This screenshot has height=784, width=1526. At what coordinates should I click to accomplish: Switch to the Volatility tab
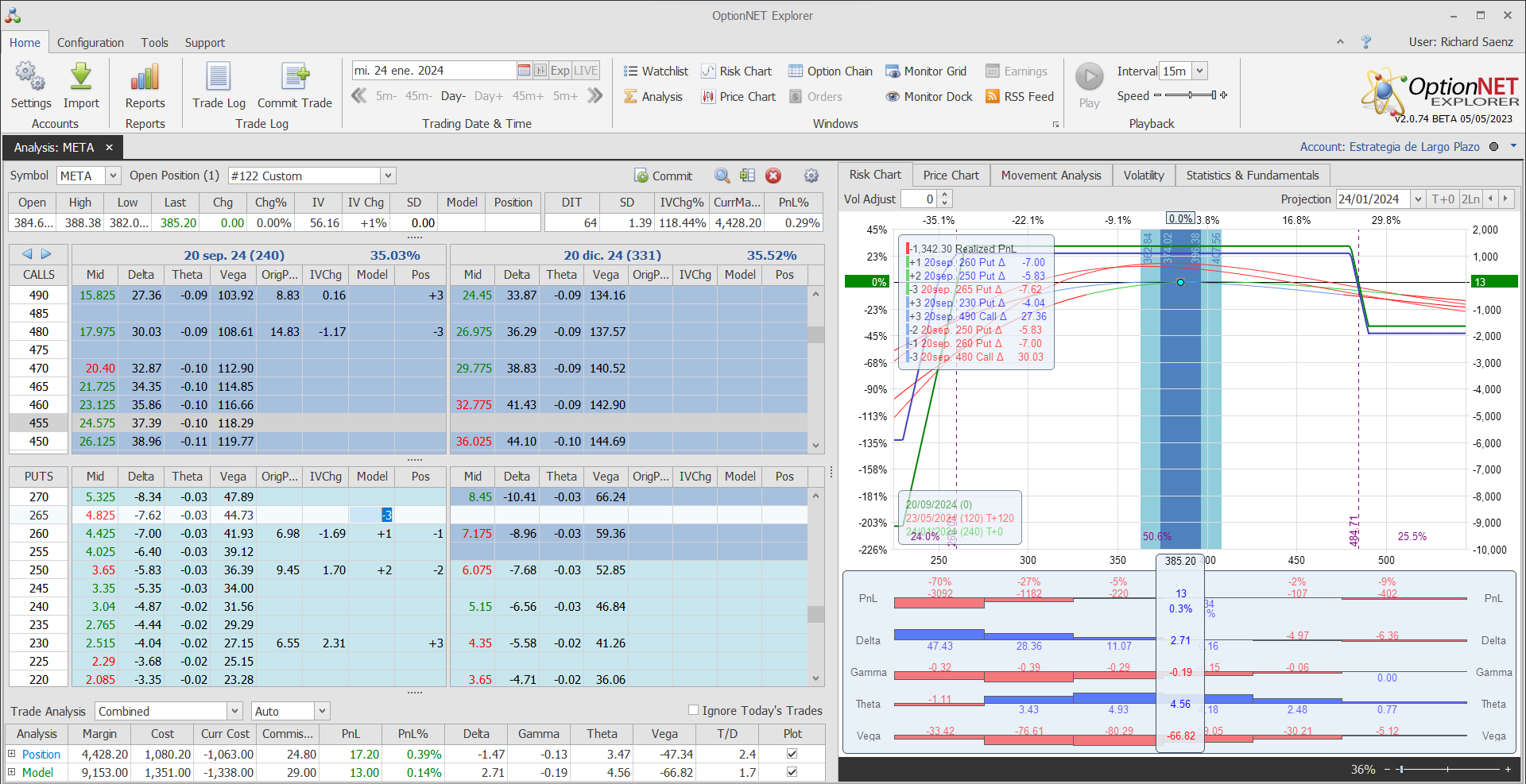coord(1144,176)
